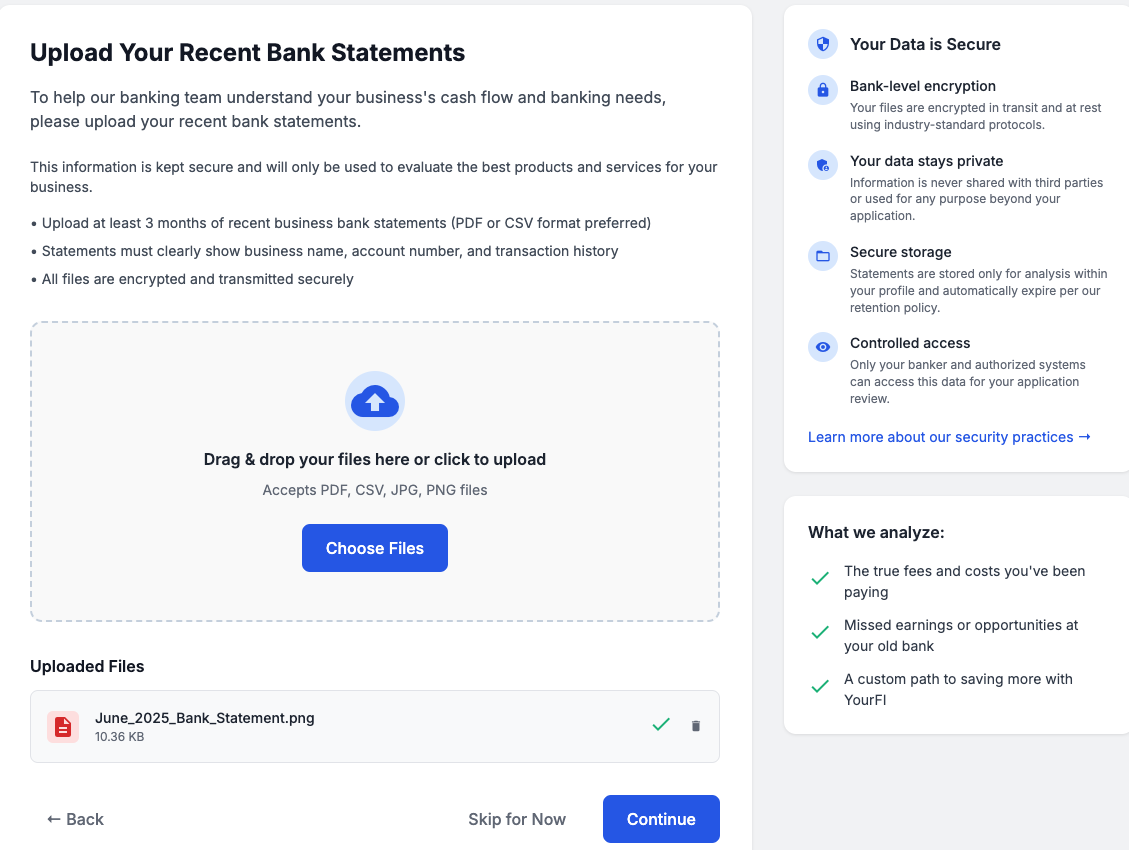Click checkmark next to Missed earnings item

(820, 632)
